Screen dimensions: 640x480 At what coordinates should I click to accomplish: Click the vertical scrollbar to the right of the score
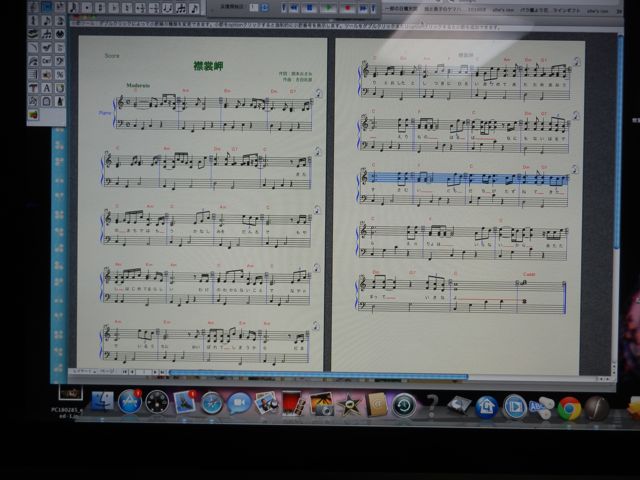619,143
